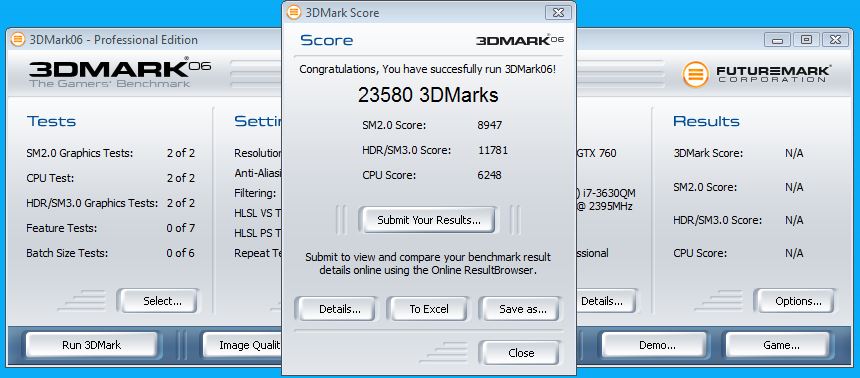Maximize the 3DMark06 main window

coord(806,40)
